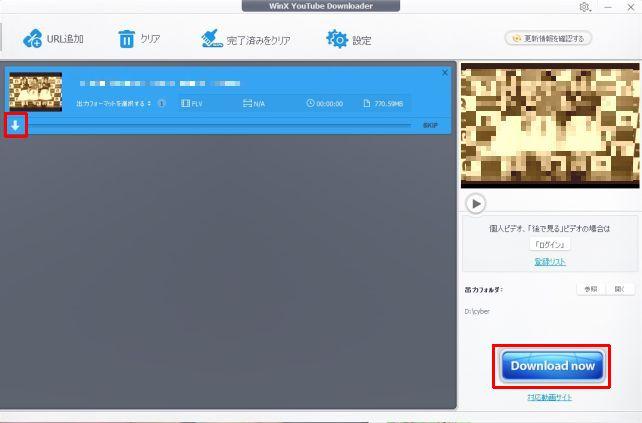Click the FLV format film icon
The height and width of the screenshot is (423, 642).
pos(185,104)
